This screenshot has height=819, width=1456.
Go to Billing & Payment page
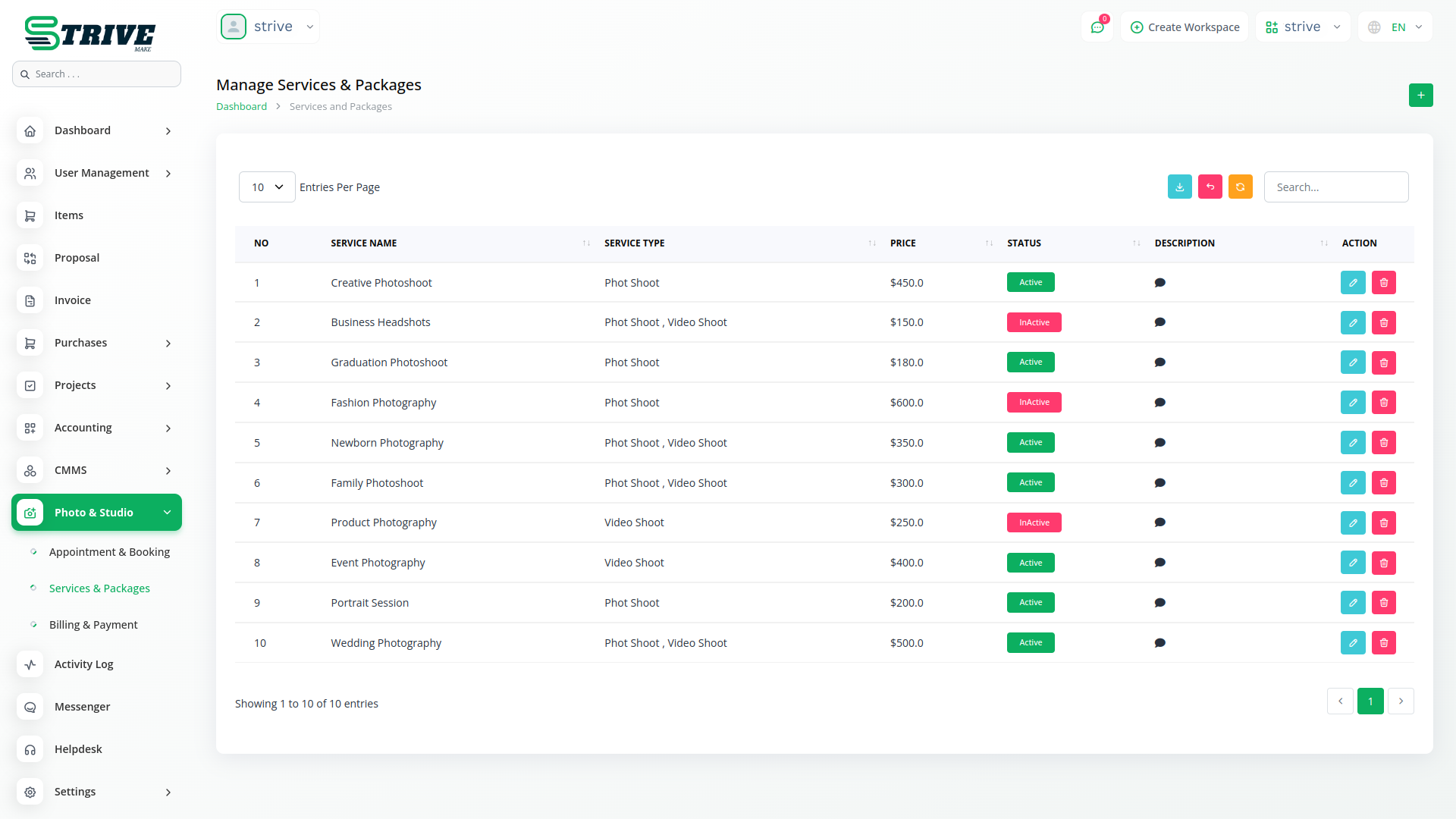pos(93,625)
